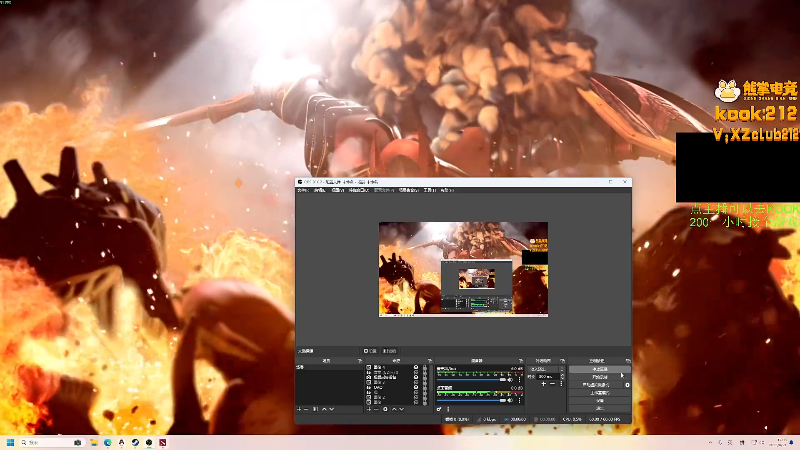Click the Windows taskbar search box
Viewport: 800px width, 450px height.
52,442
